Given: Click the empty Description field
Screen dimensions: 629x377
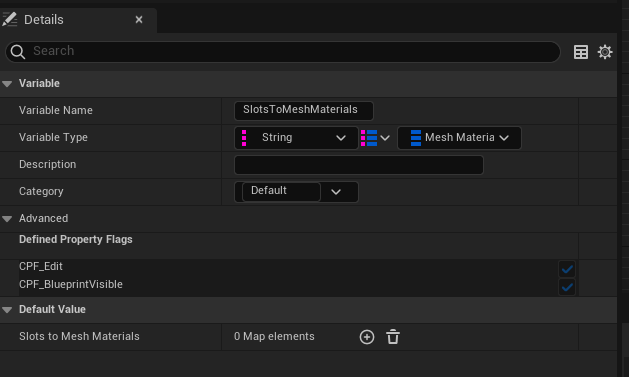Looking at the screenshot, I should click(359, 165).
